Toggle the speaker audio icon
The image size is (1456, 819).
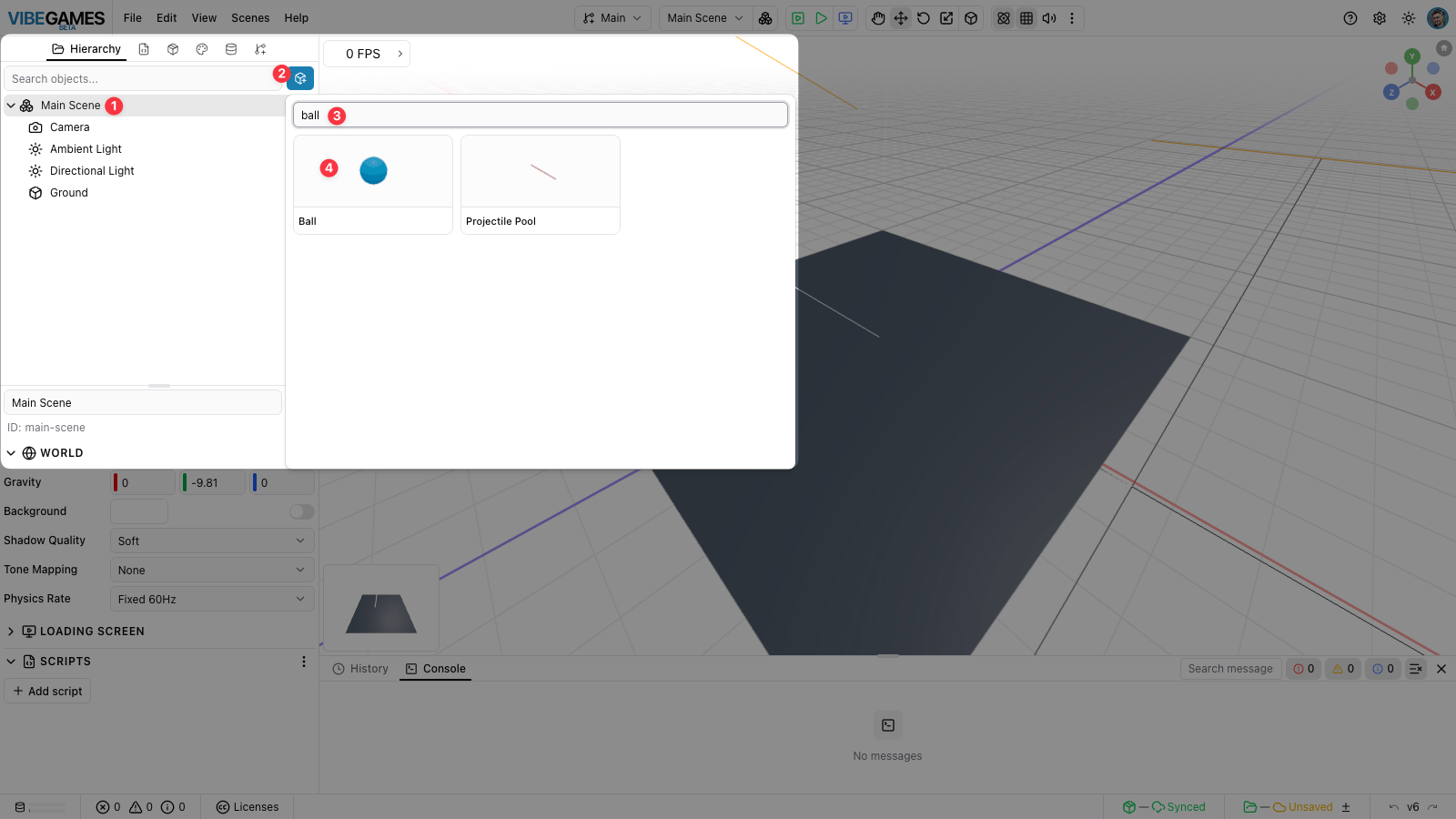tap(1049, 18)
